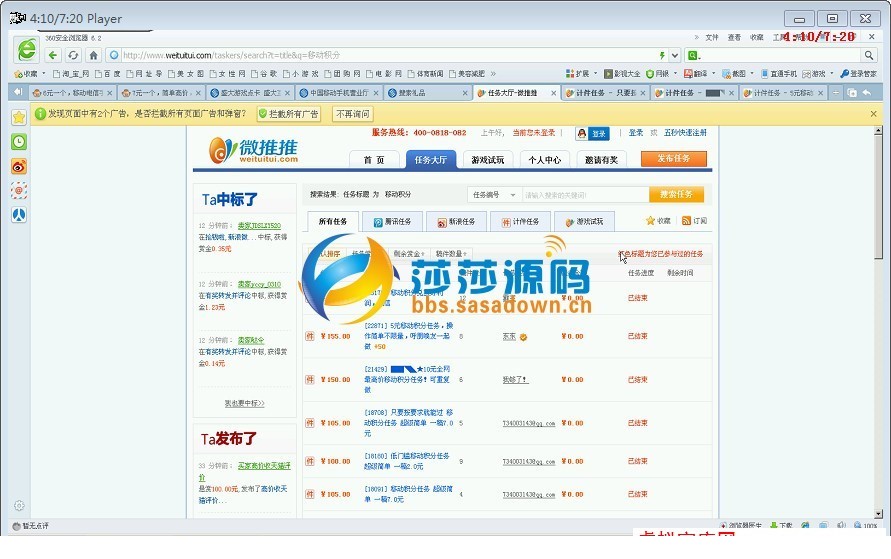Expand the menu bar overflow chevron near 文件
The width and height of the screenshot is (891, 559).
(x=697, y=37)
